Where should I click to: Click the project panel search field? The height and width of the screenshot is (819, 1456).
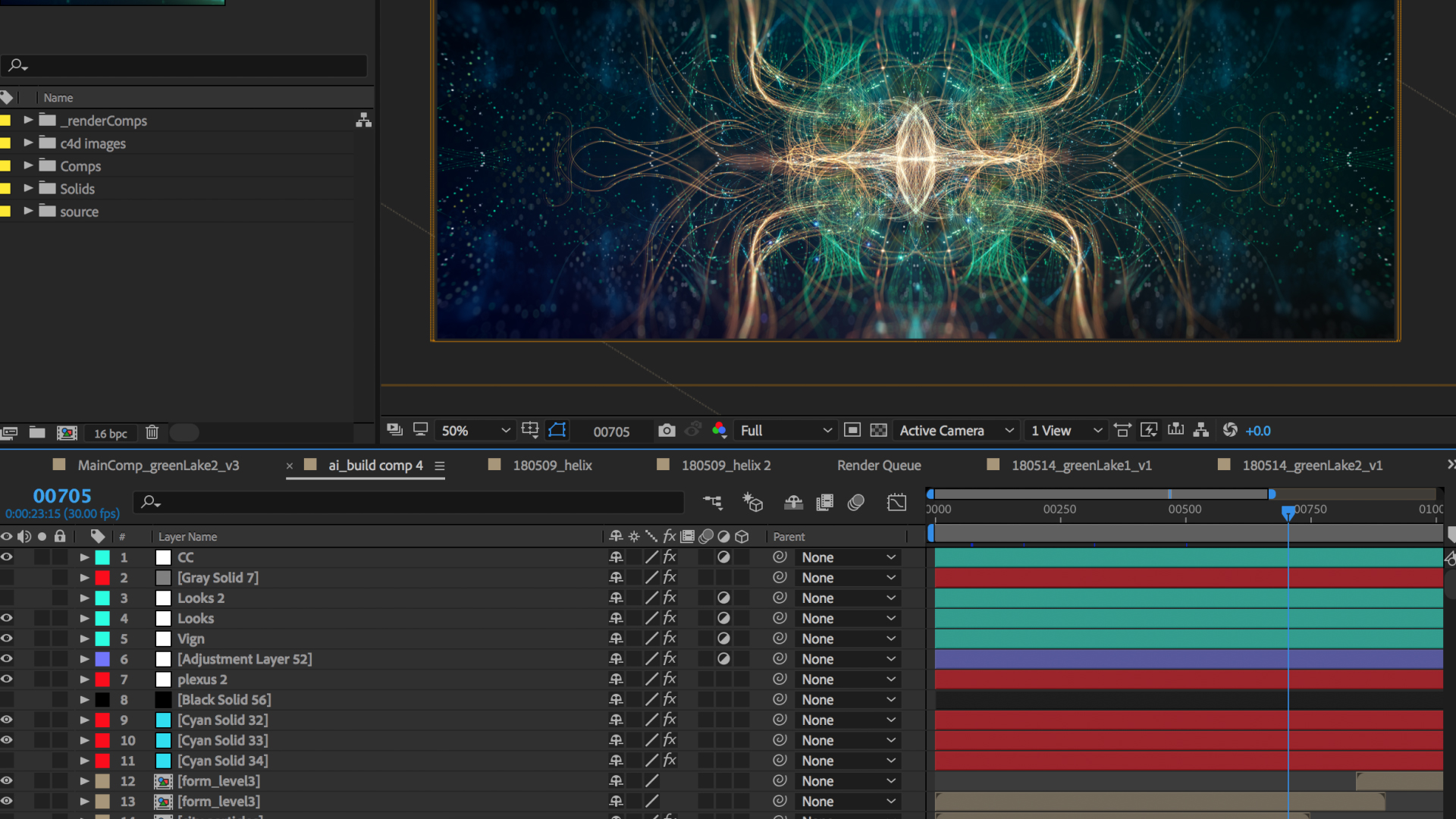pos(184,66)
